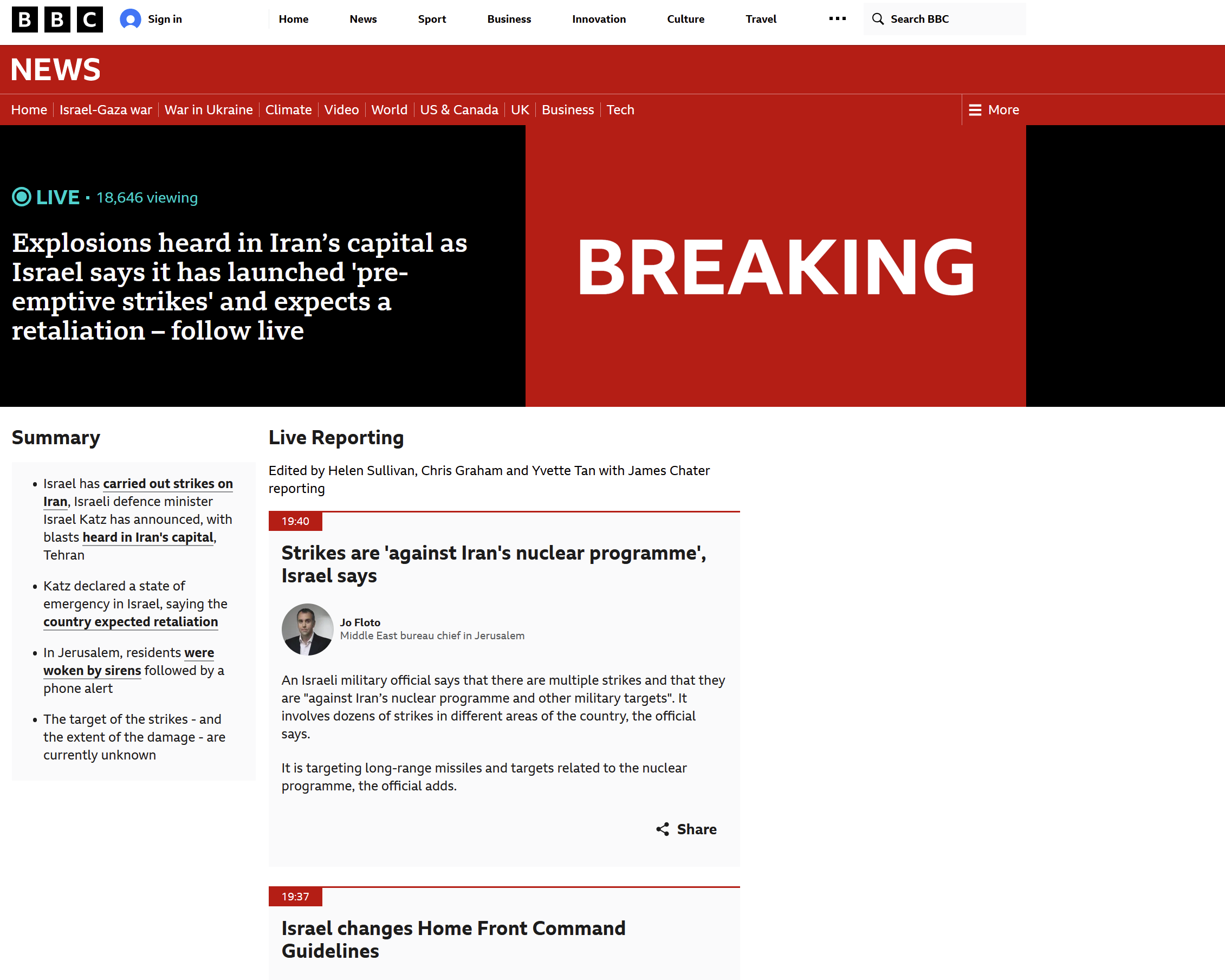Click the main 'Explosions heard in Iran's capital' headline
The image size is (1225, 980).
click(239, 287)
